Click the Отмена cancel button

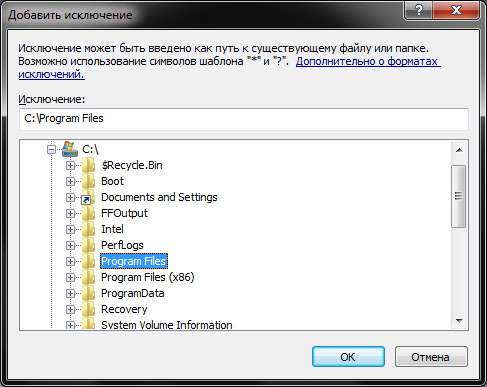tap(431, 357)
